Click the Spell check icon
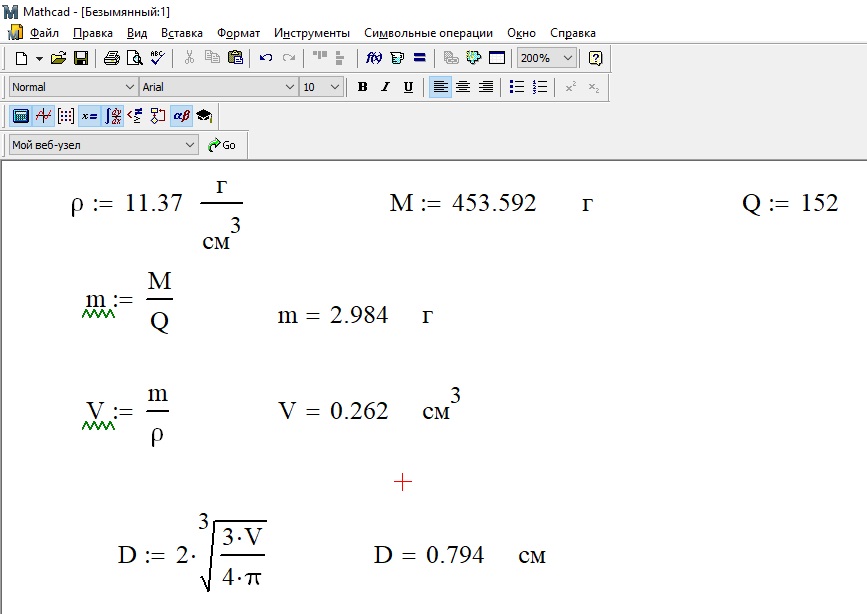This screenshot has width=867, height=614. 158,58
